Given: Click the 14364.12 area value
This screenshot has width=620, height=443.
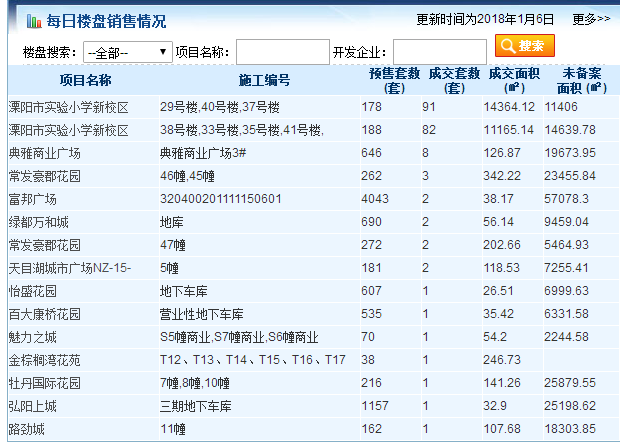Looking at the screenshot, I should (x=509, y=107).
